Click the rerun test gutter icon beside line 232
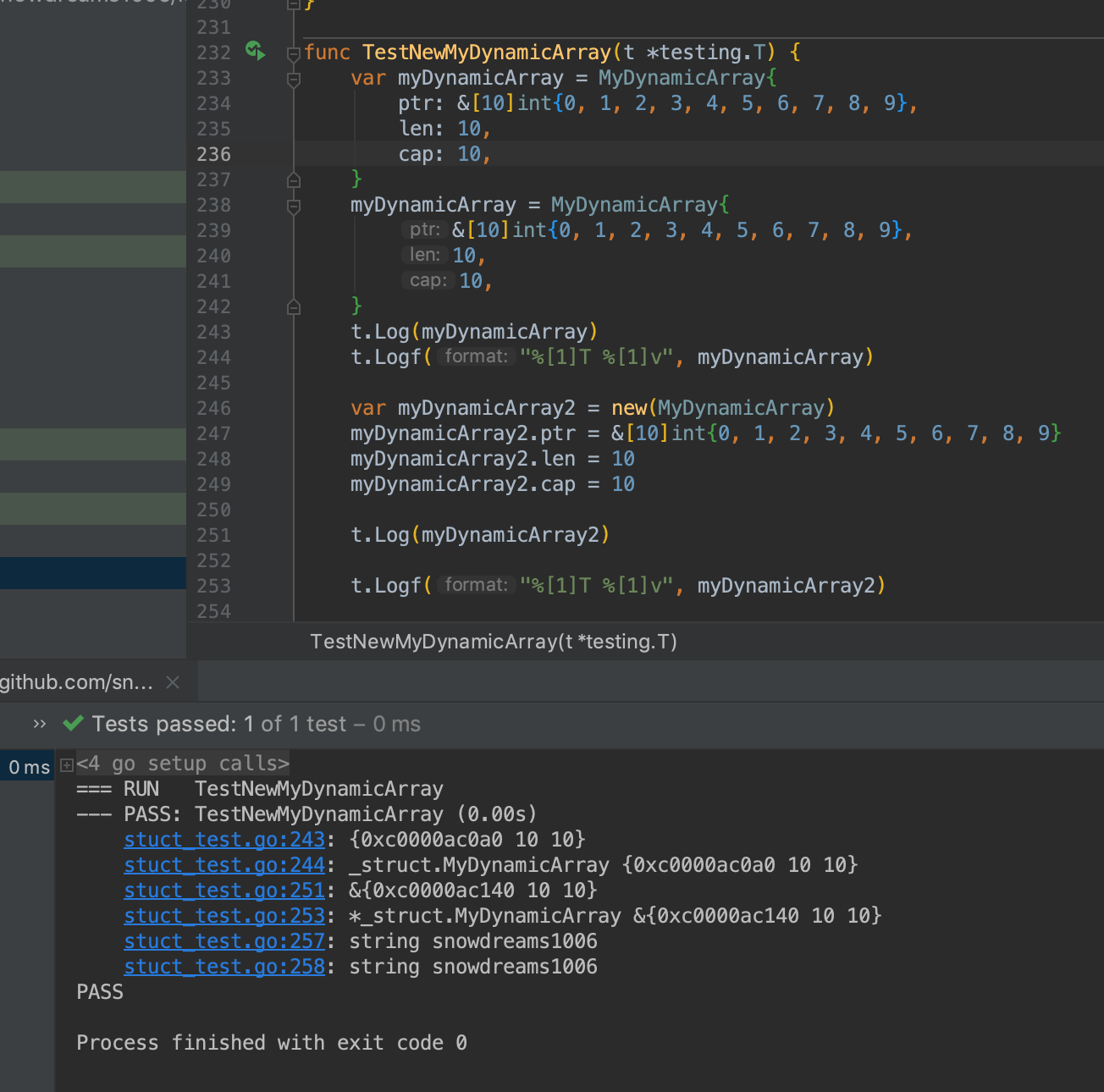This screenshot has height=1092, width=1104. pyautogui.click(x=254, y=52)
